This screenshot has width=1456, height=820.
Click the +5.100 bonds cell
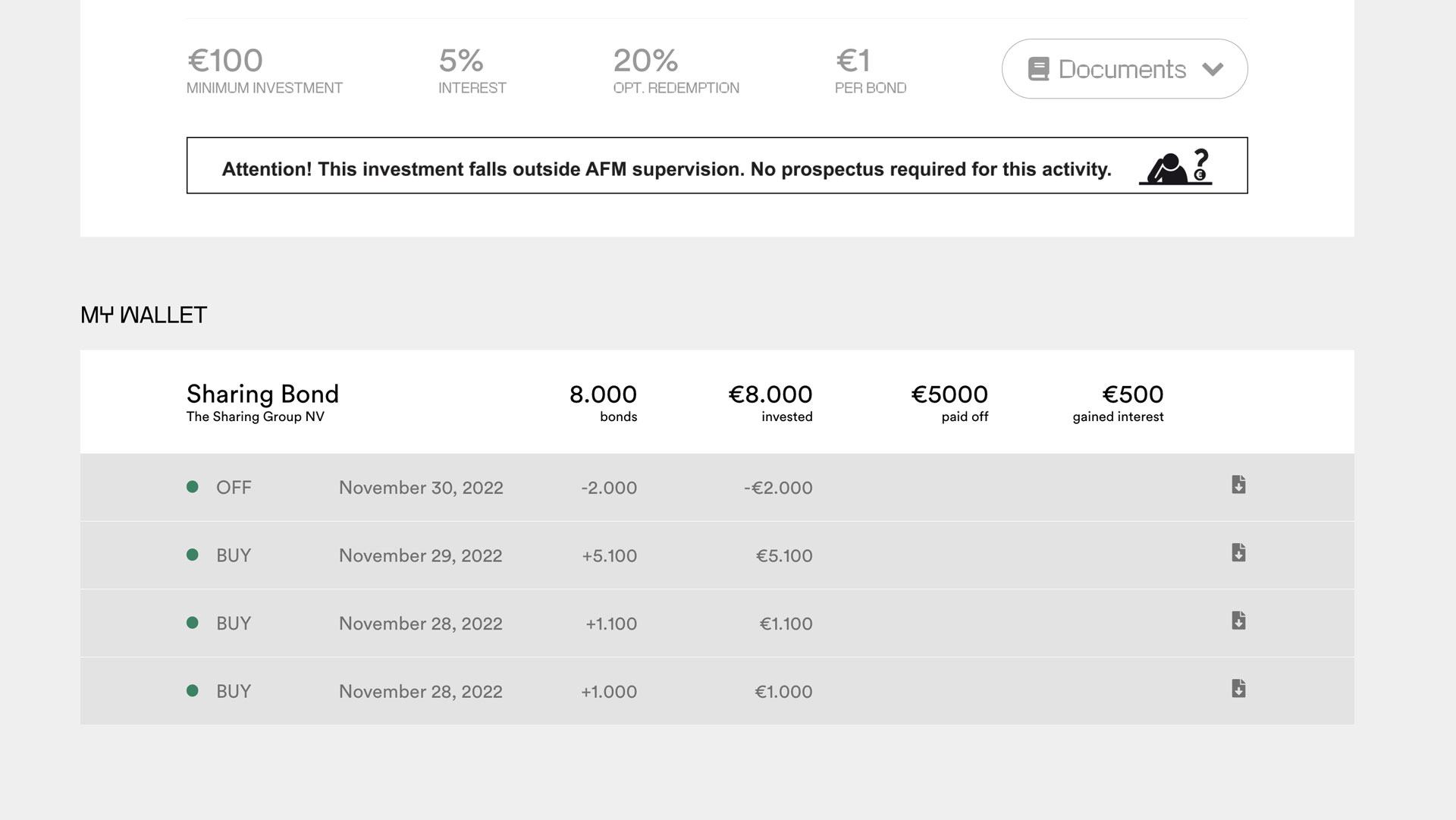click(x=610, y=556)
